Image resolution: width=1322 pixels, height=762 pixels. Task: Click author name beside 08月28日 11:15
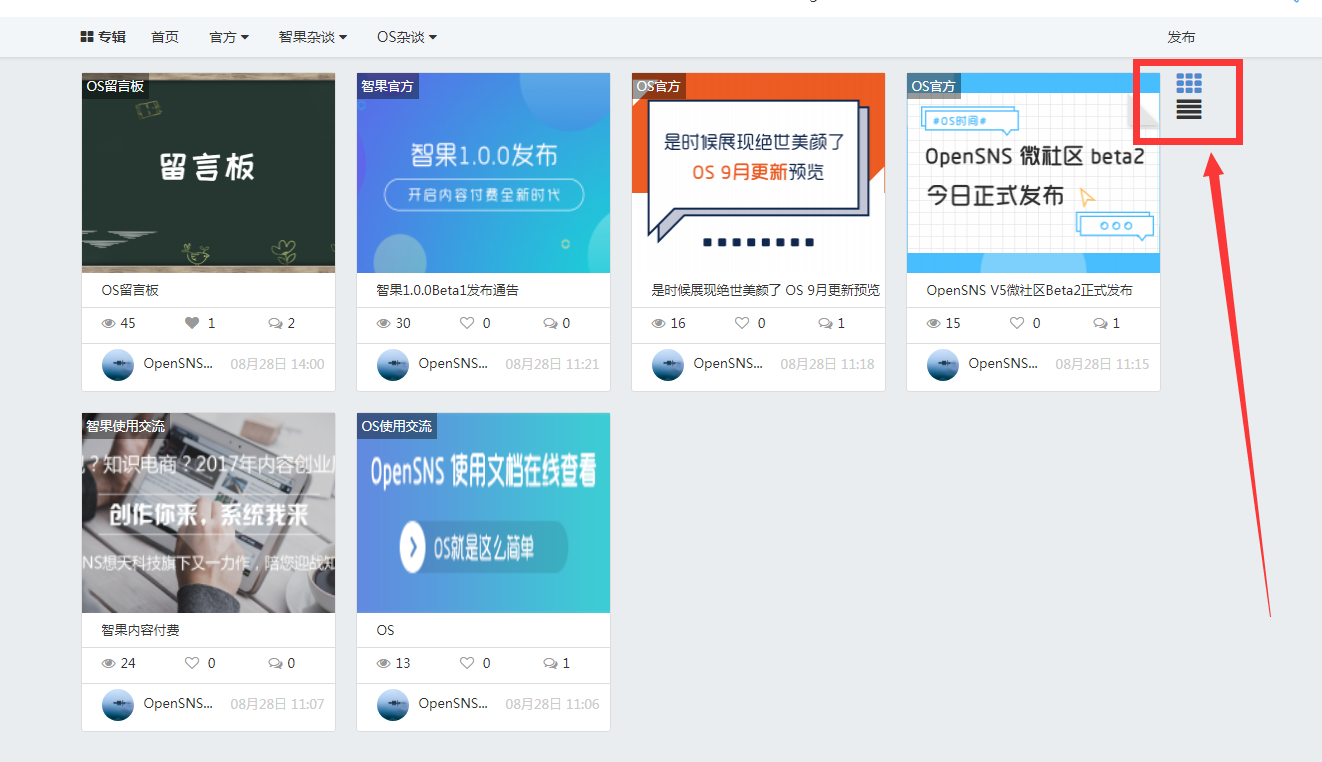(1003, 364)
